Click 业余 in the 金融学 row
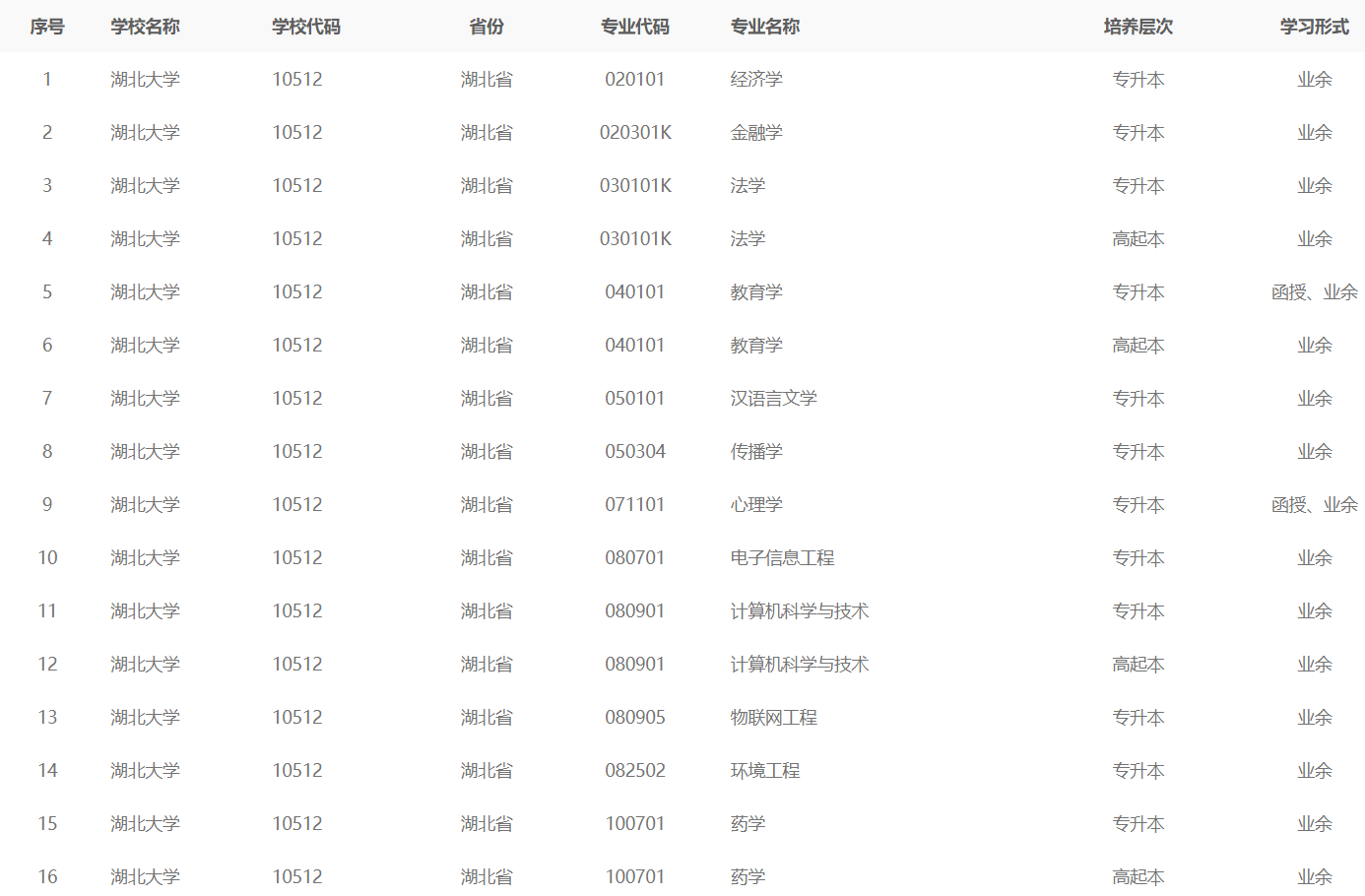Screen dimensions: 1365x896 [x=1315, y=133]
